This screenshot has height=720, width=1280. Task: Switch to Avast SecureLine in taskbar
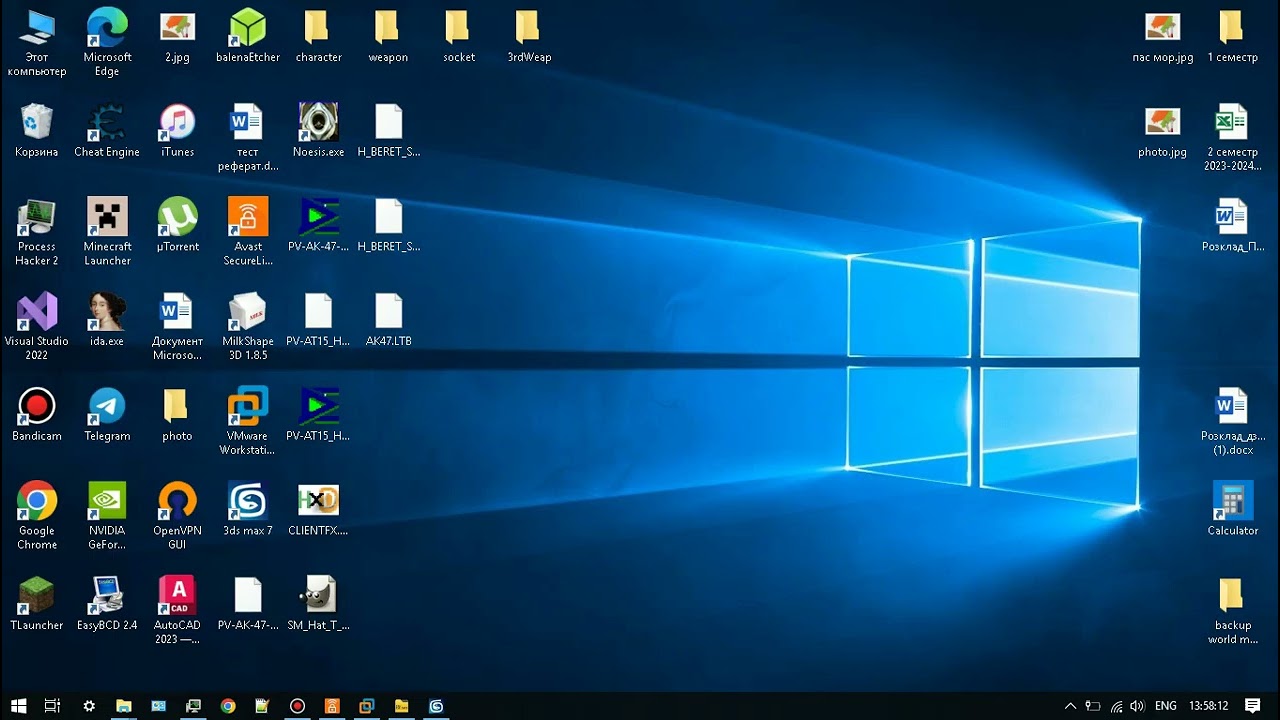tap(332, 706)
